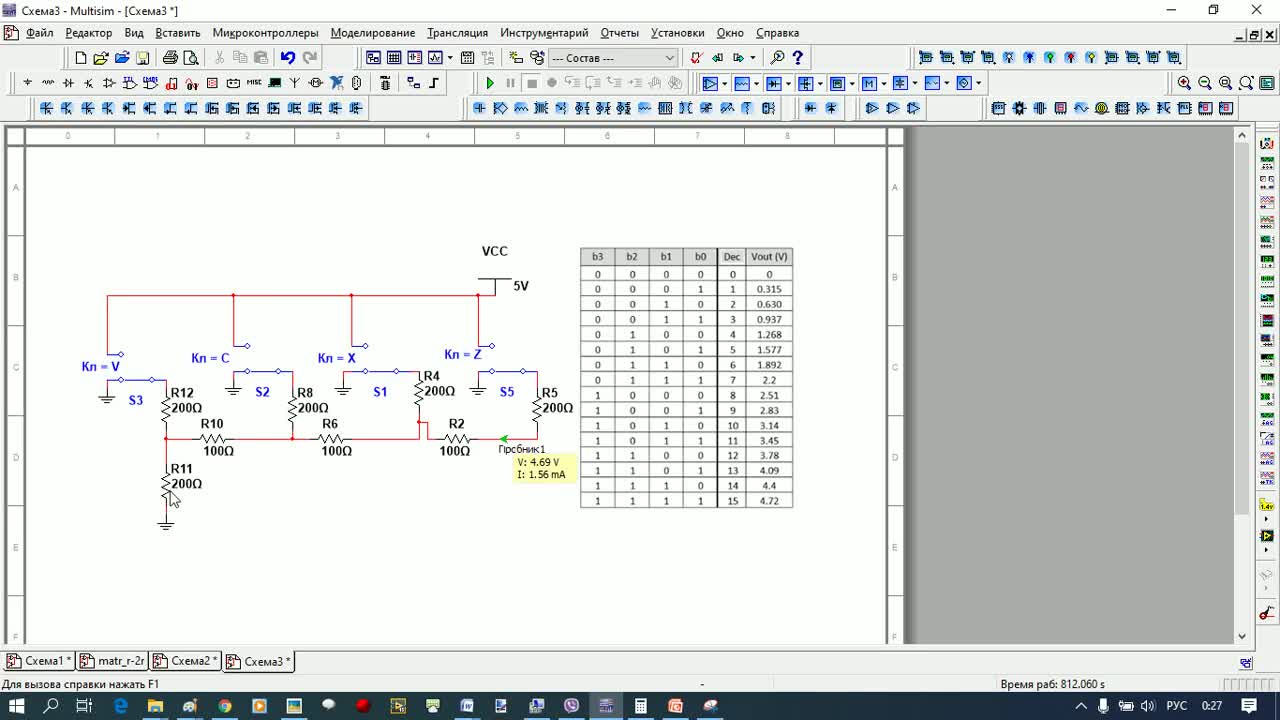The width and height of the screenshot is (1280, 720).
Task: Save the current schematic
Action: (x=143, y=58)
